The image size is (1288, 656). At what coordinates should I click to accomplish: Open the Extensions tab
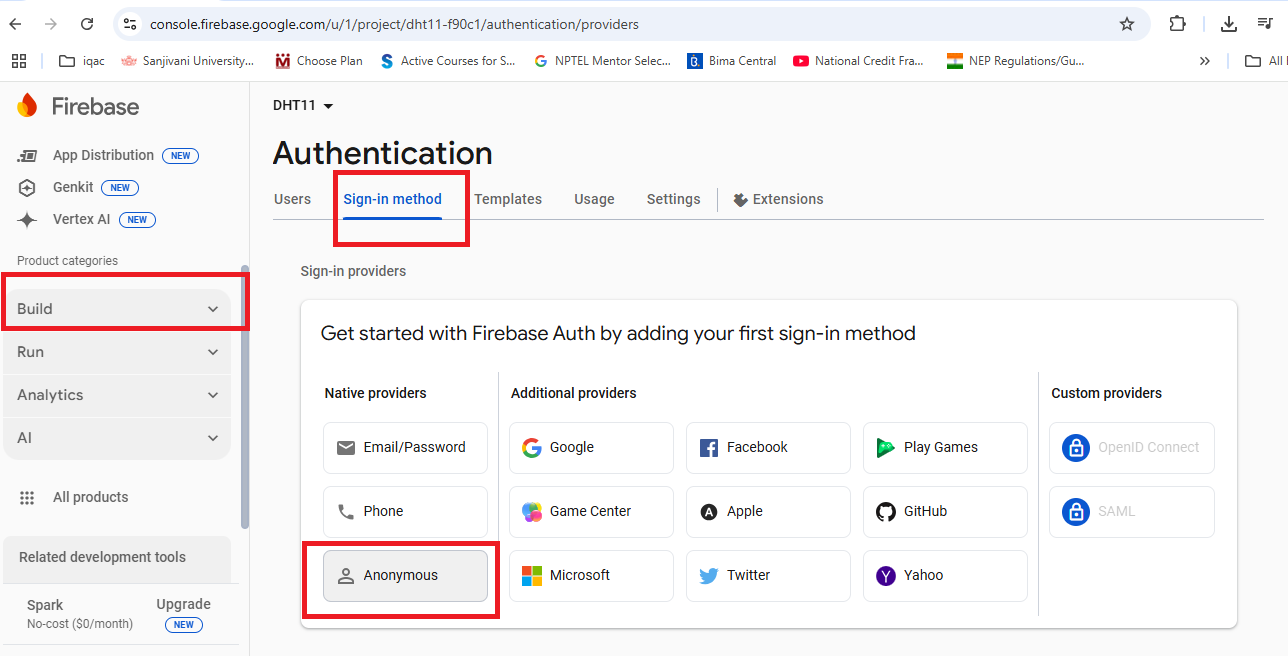coord(778,199)
